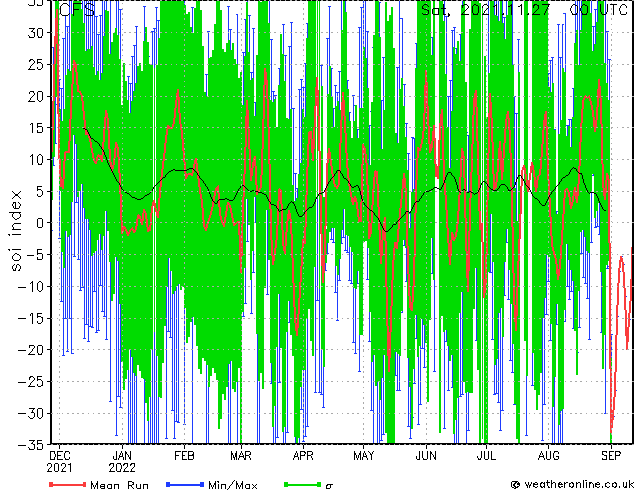Click the JAN 2022 x-axis label
Viewport: 634px width, 490px height.
[122, 462]
